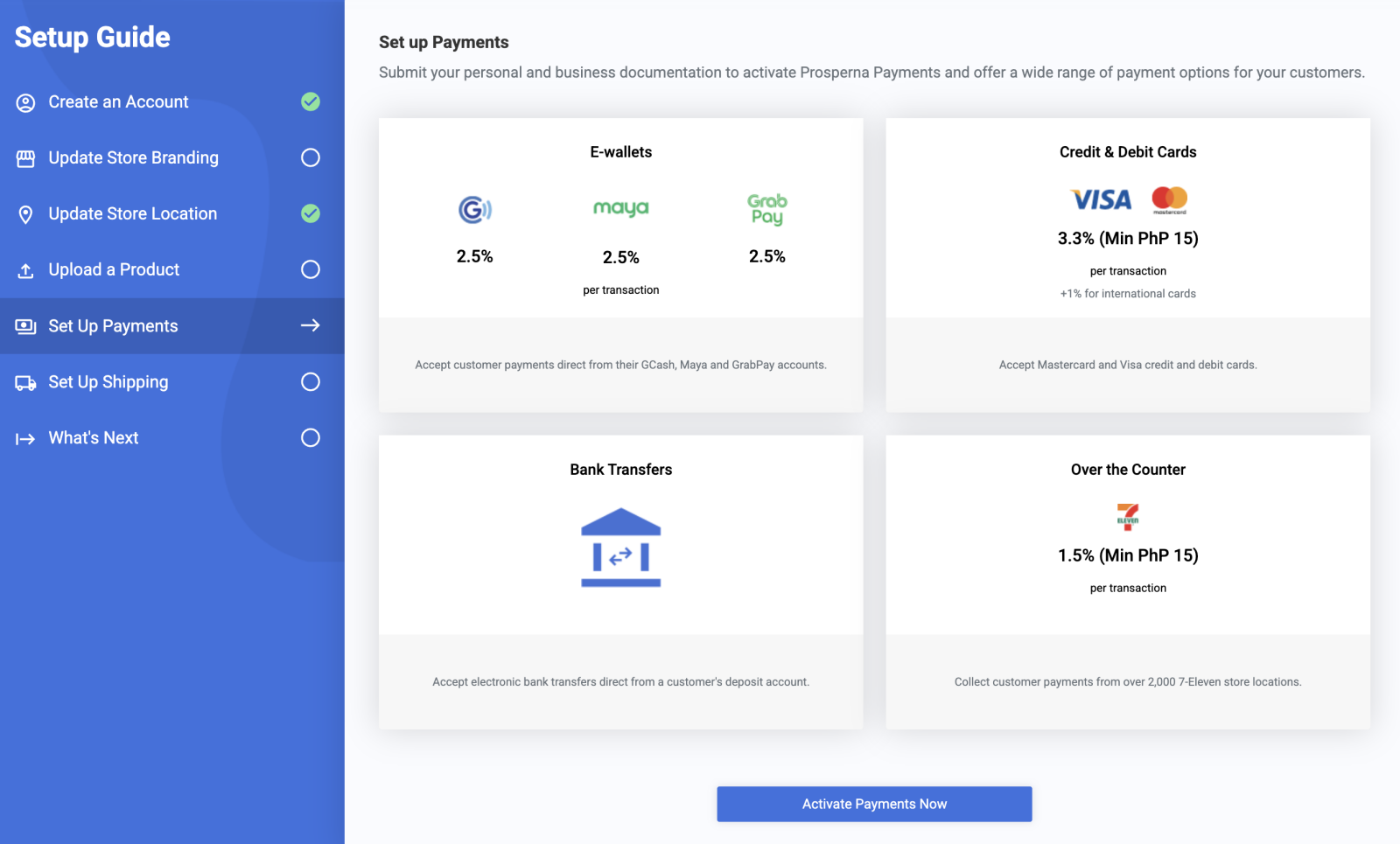The height and width of the screenshot is (844, 1400).
Task: Open the Create an Account step
Action: pyautogui.click(x=172, y=102)
